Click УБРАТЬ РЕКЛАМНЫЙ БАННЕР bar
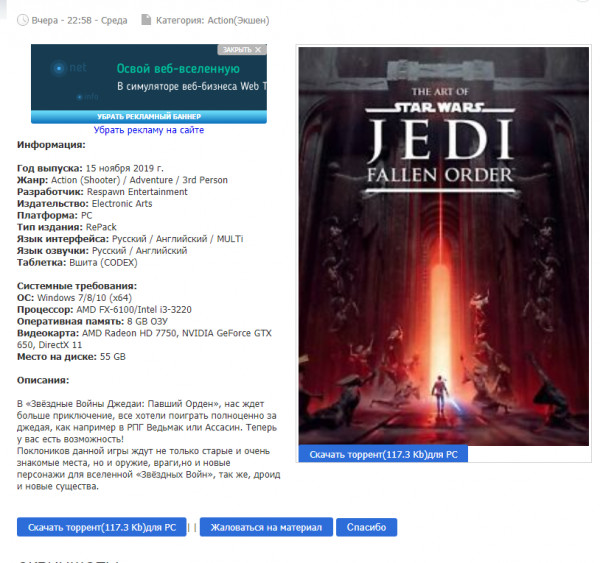Image resolution: width=600 pixels, height=563 pixels. click(149, 116)
